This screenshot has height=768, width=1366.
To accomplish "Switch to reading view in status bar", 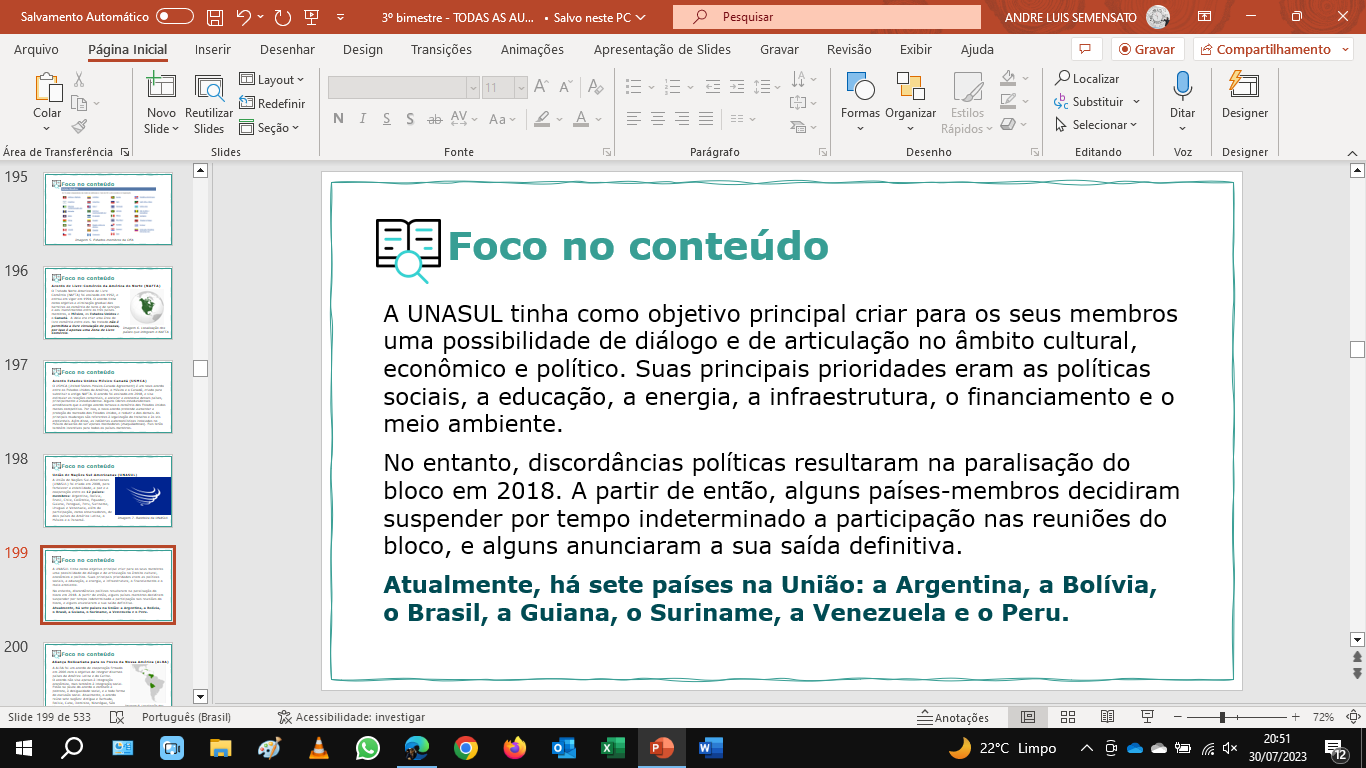I will tap(1108, 717).
